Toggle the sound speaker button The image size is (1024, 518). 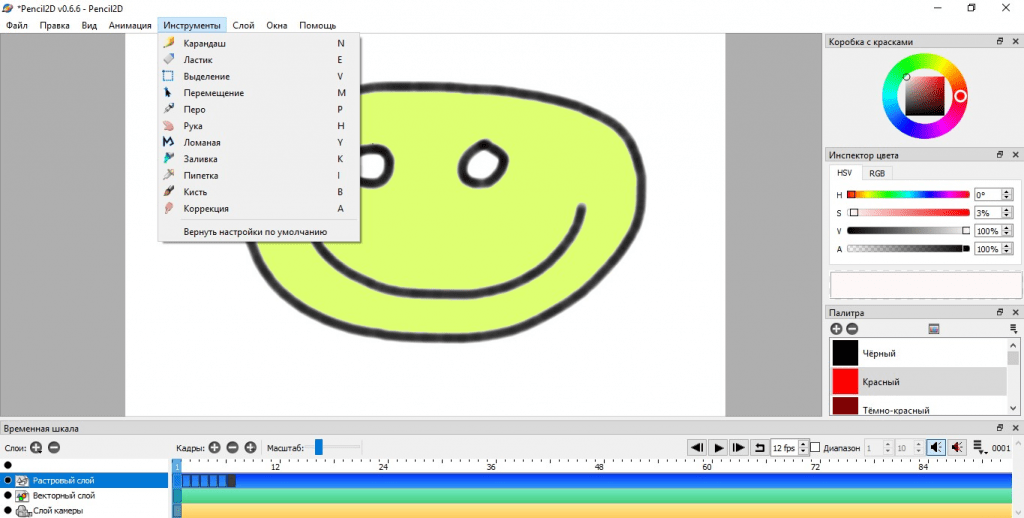click(936, 447)
